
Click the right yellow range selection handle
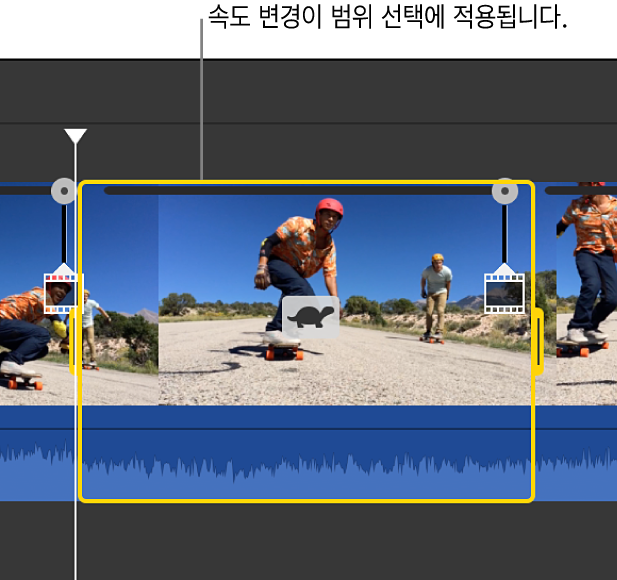tap(539, 341)
